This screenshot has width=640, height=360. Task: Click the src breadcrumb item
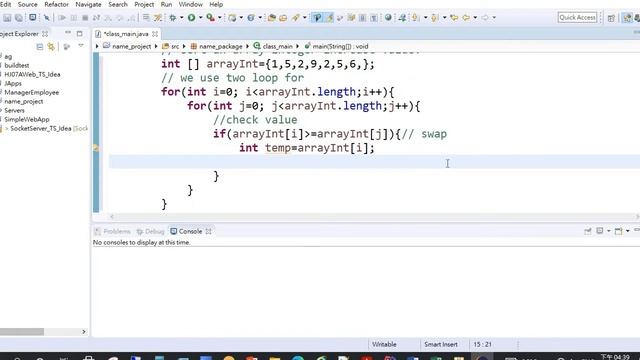171,47
